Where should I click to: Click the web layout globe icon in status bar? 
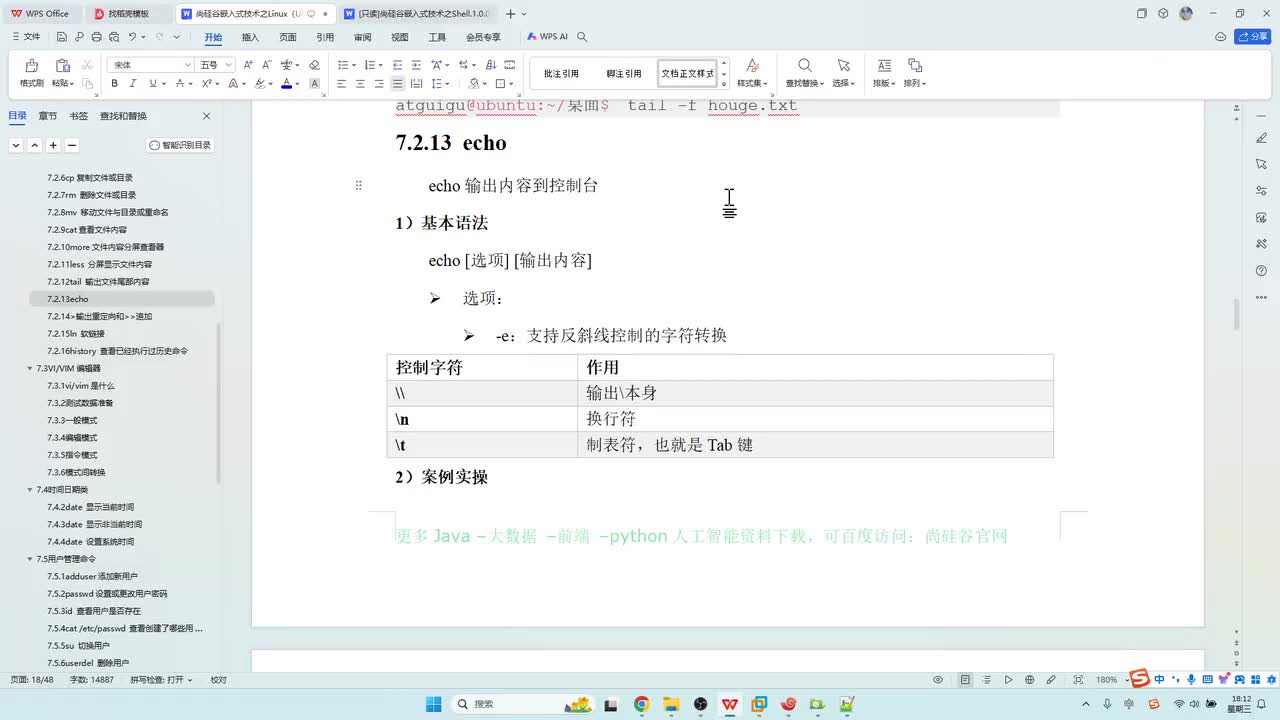click(x=1030, y=680)
